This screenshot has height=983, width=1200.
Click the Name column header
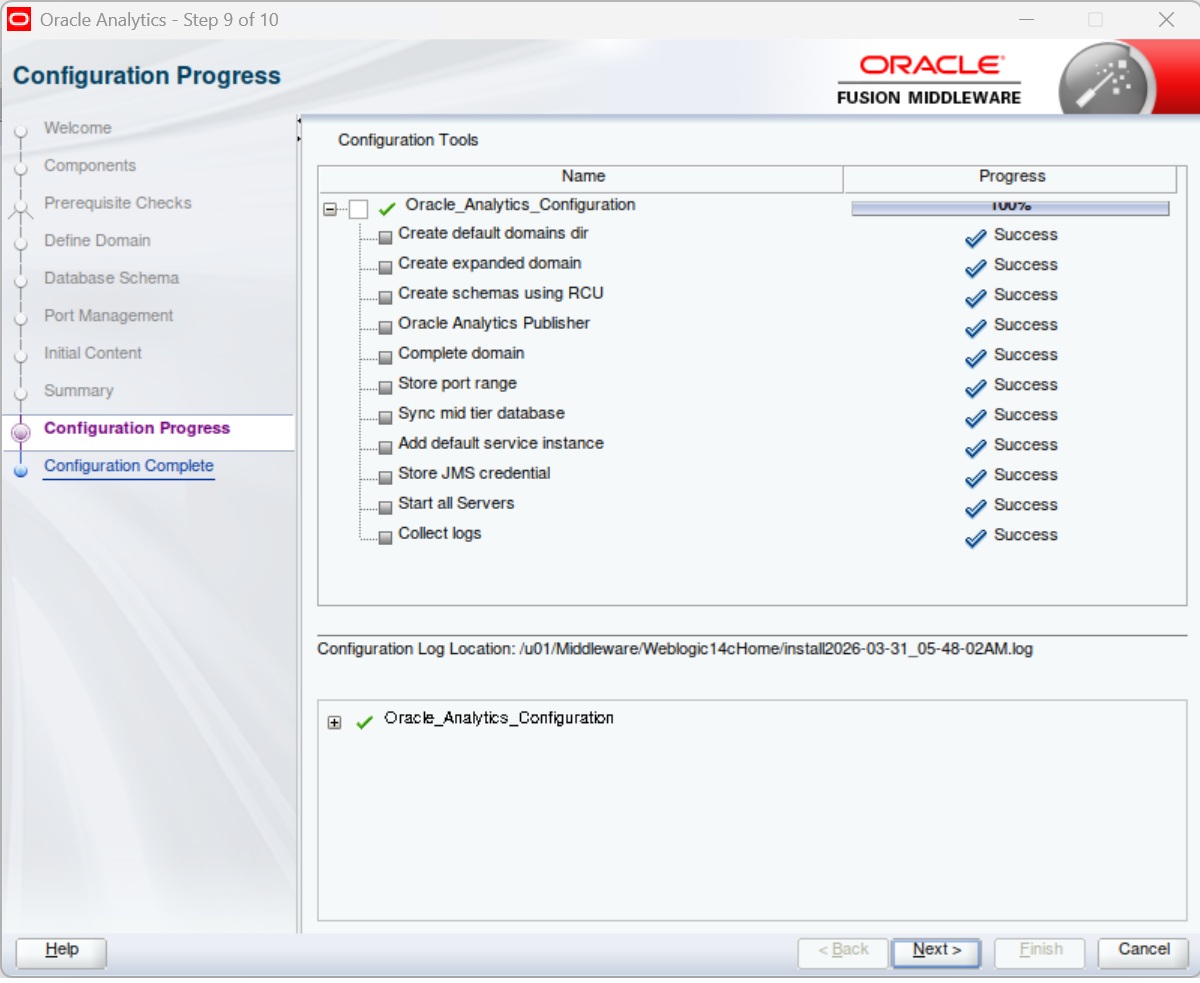(x=582, y=177)
